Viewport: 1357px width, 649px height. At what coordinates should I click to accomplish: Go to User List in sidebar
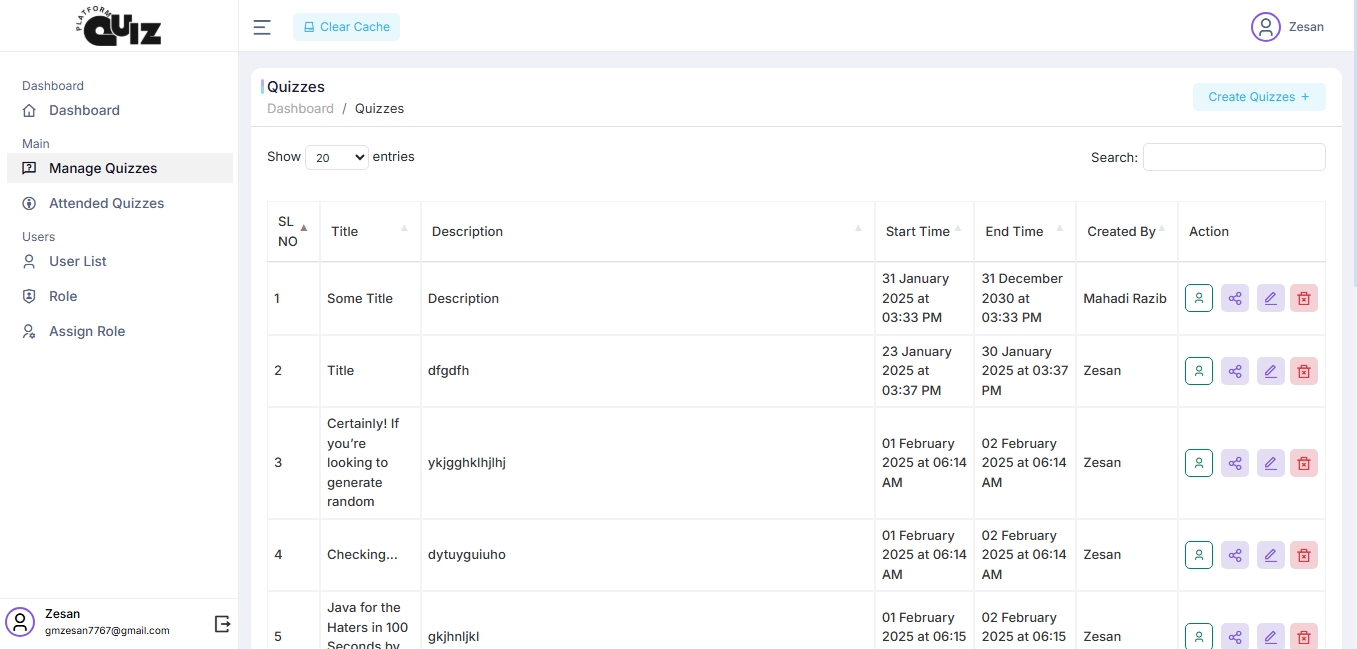[77, 261]
